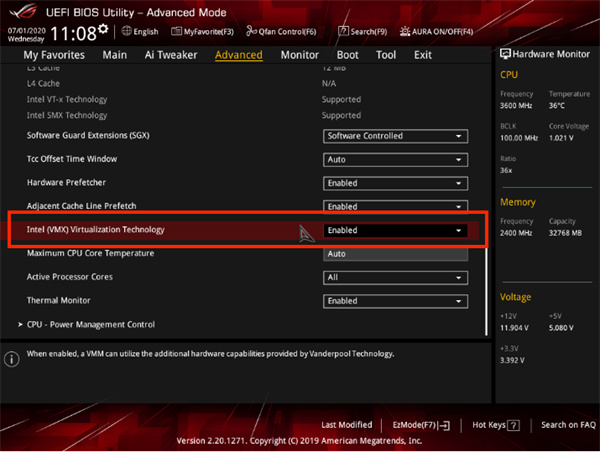Screen dimensions: 600x452
Task: Open the Active Processor Cores dropdown
Action: 396,277
